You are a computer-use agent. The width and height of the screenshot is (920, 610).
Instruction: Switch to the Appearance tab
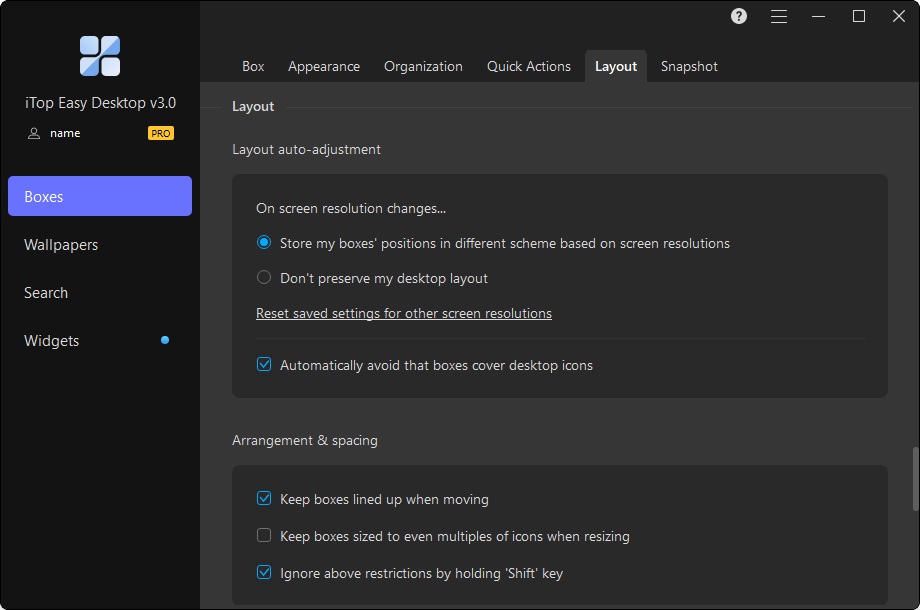click(x=324, y=66)
